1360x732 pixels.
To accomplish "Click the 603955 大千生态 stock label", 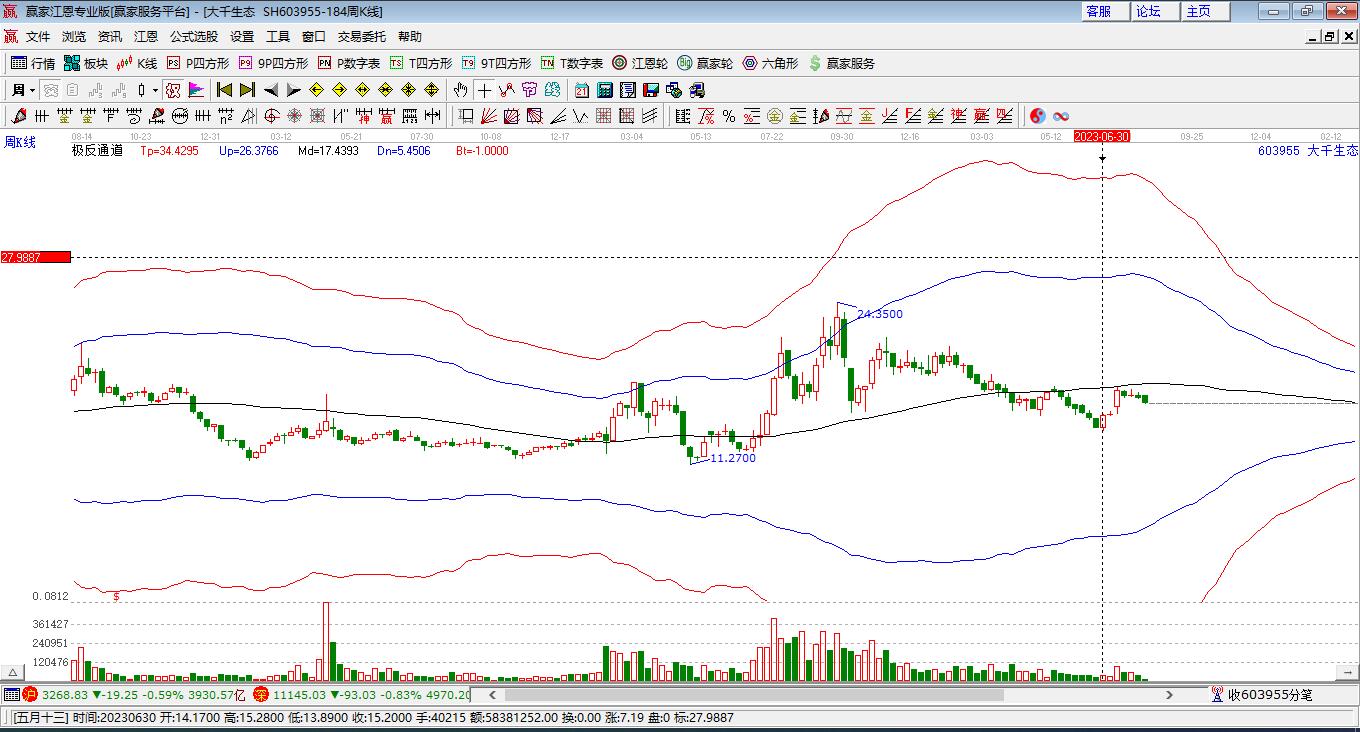I will [x=1308, y=151].
